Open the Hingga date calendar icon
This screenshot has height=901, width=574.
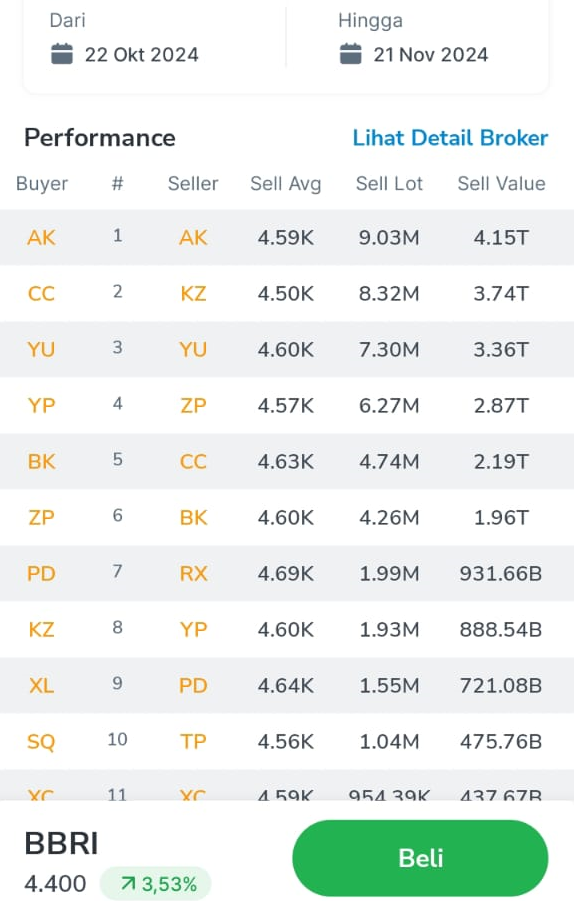coord(350,55)
